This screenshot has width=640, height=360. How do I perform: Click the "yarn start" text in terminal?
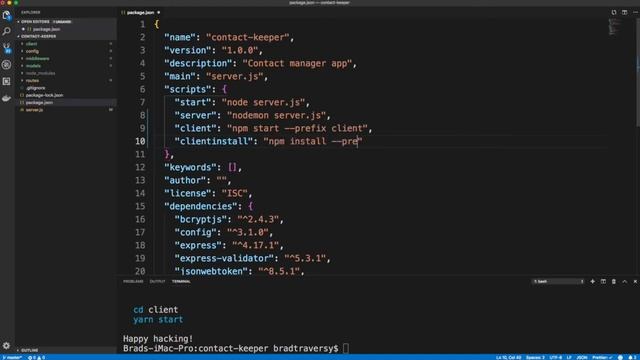click(158, 320)
